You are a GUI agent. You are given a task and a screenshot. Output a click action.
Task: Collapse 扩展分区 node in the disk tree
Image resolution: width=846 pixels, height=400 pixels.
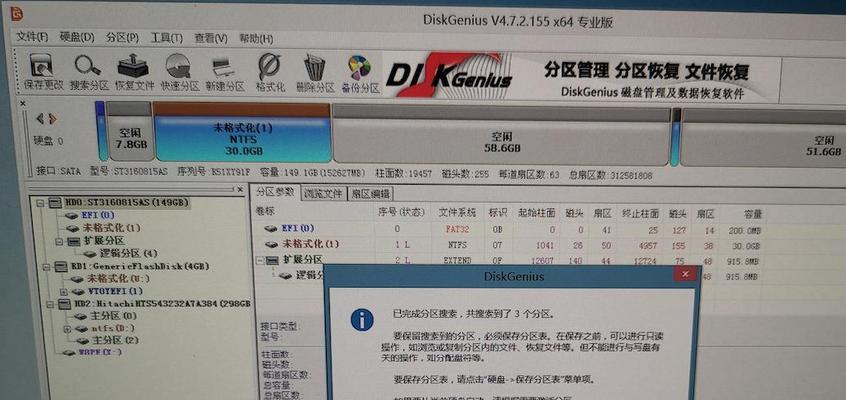59,241
